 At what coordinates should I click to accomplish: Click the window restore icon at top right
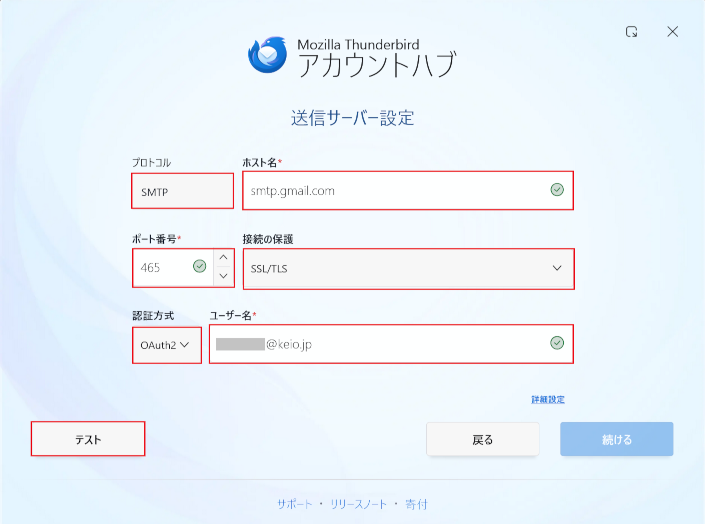point(632,32)
